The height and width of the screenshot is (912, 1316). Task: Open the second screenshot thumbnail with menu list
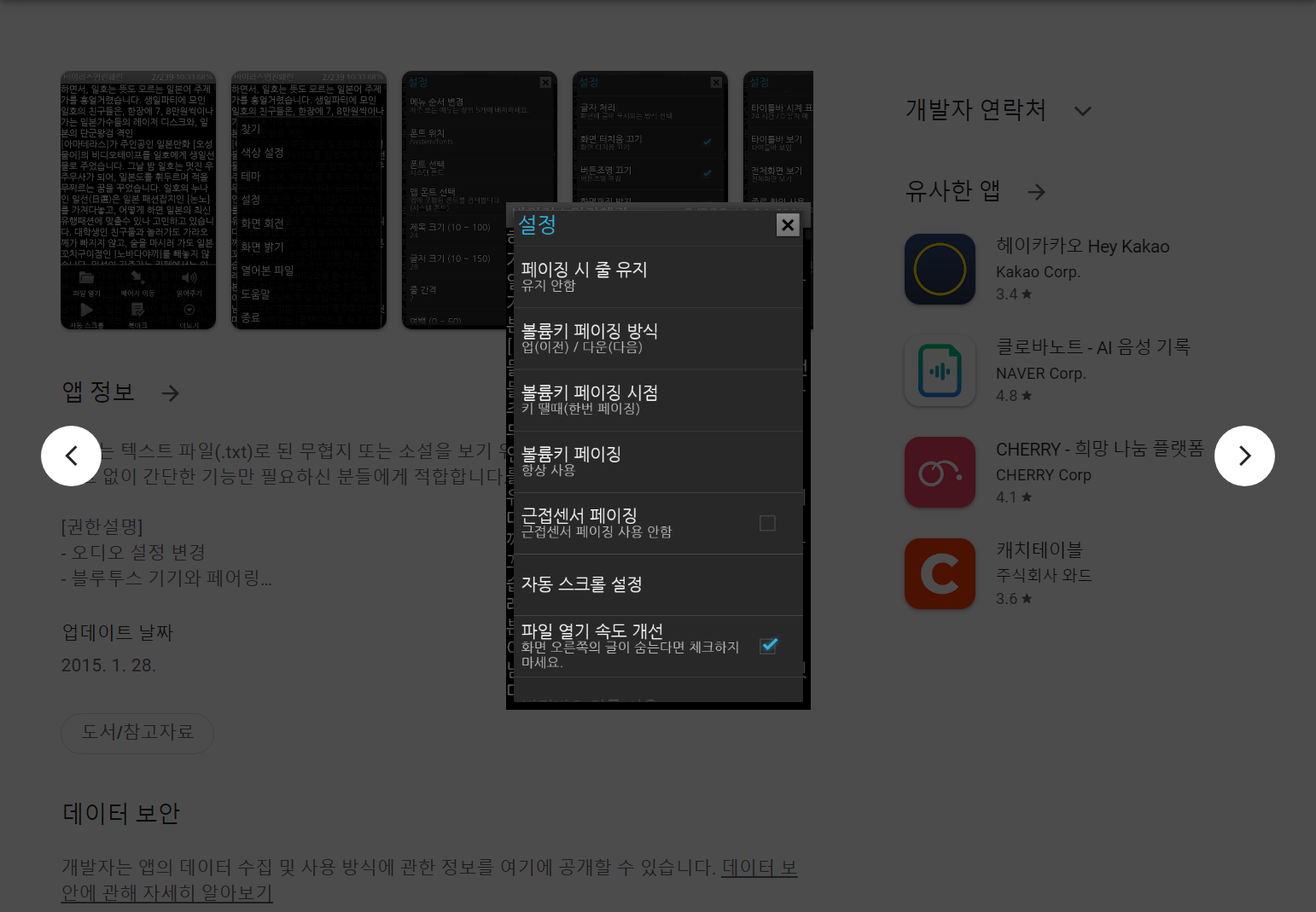pos(309,200)
